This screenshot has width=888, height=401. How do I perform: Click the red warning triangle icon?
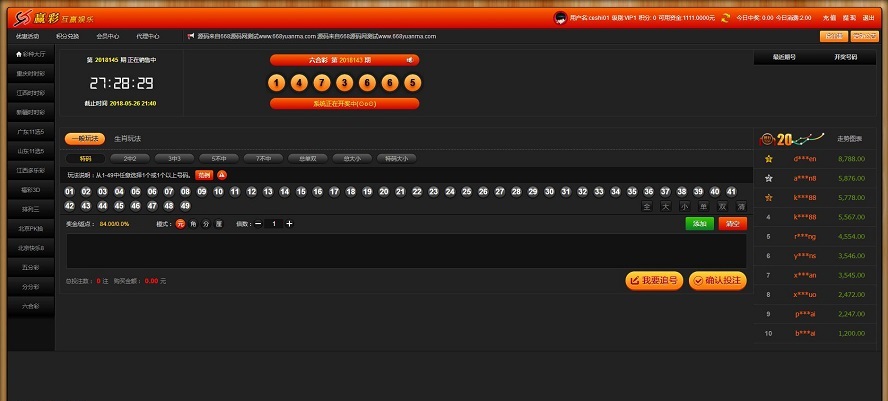pyautogui.click(x=222, y=174)
